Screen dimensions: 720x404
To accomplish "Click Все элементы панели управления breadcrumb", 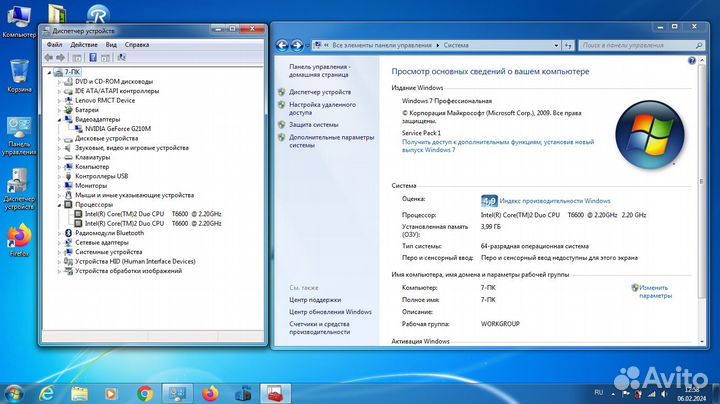I will click(382, 45).
